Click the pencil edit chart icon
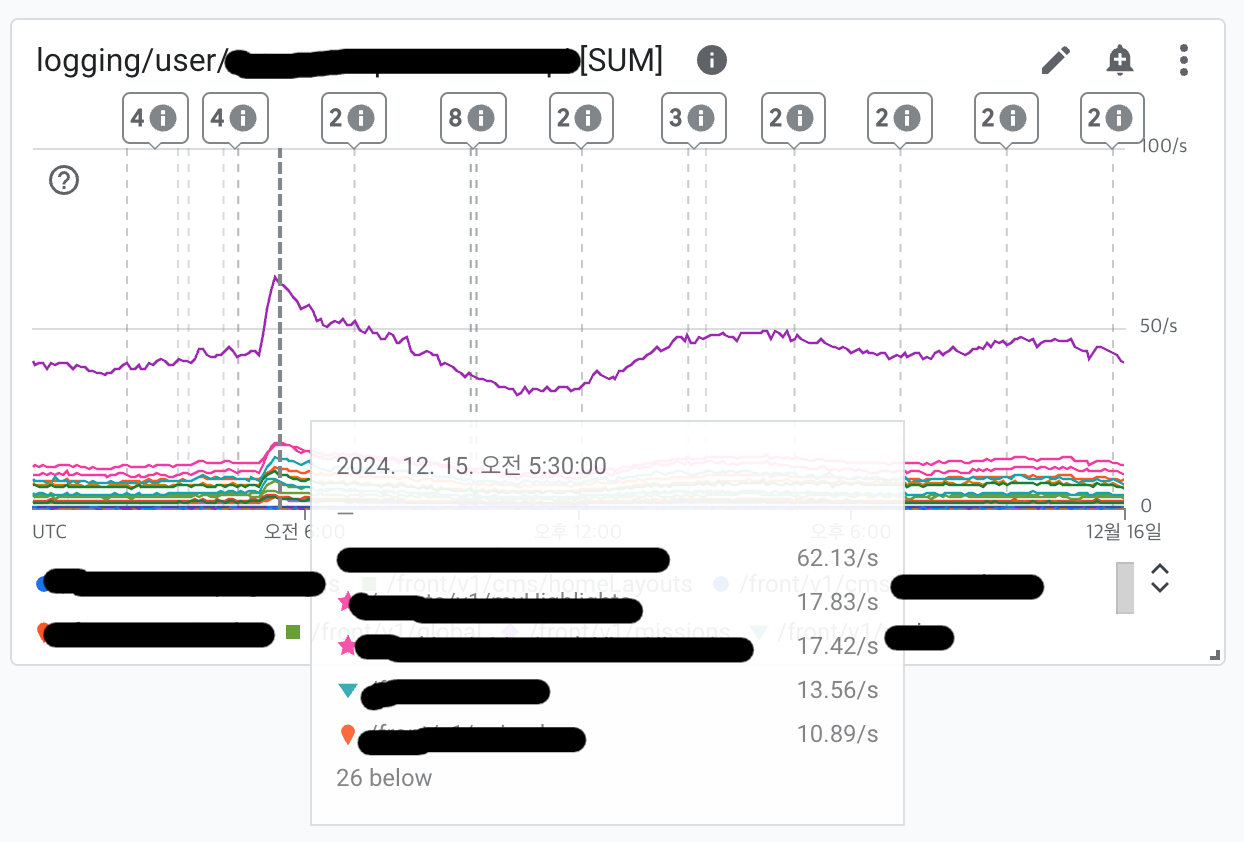Viewport: 1244px width, 842px height. point(1056,60)
